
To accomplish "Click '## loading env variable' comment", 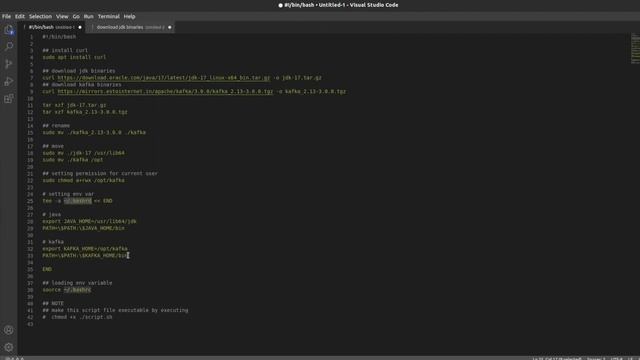I will pos(77,283).
